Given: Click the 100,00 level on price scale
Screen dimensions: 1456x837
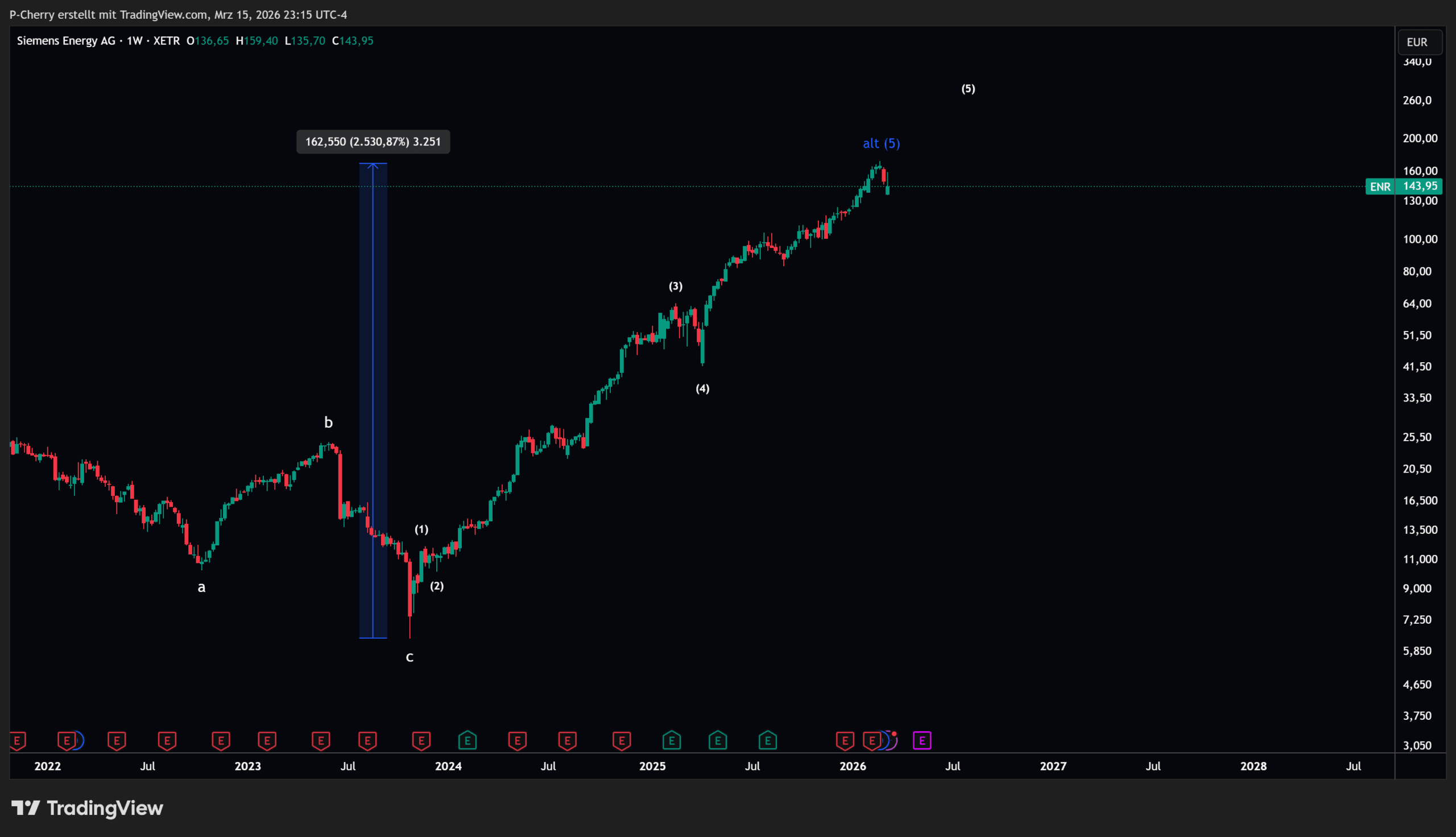Looking at the screenshot, I should (1420, 239).
